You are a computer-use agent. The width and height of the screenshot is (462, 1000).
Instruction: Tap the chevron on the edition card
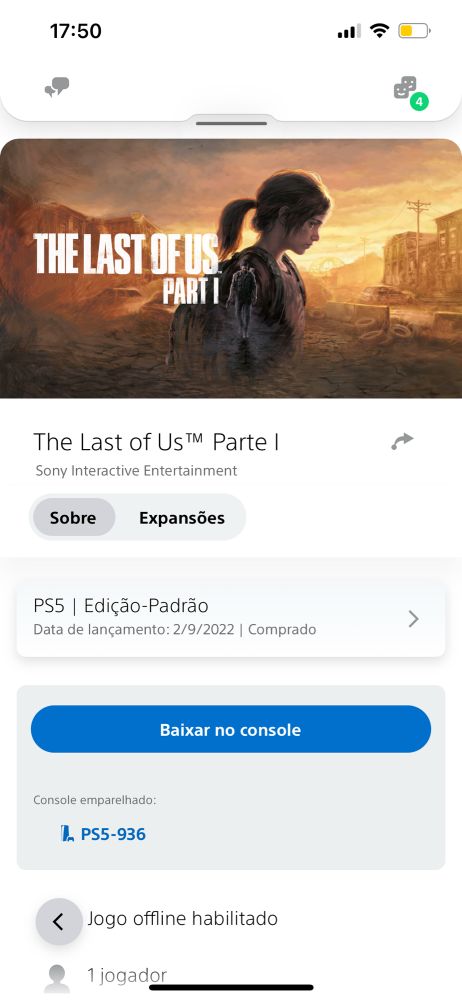[414, 619]
